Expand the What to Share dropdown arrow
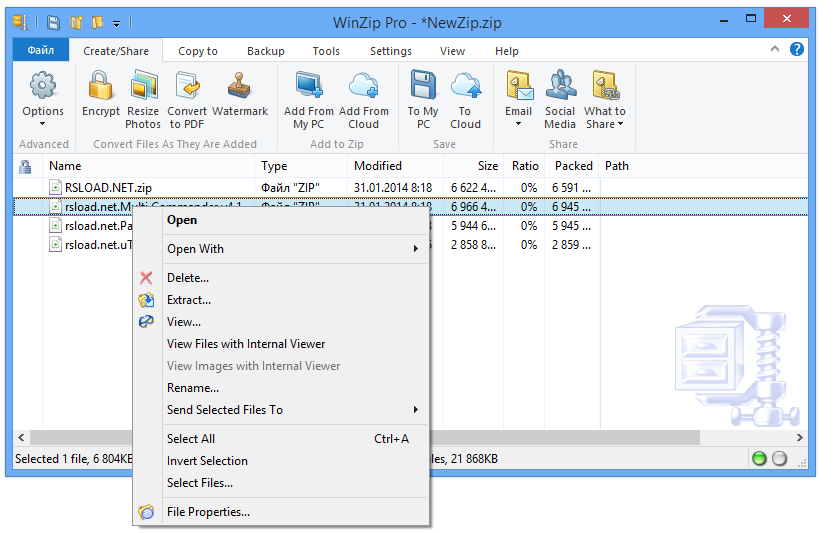Viewport: 834px width, 533px height. point(620,124)
